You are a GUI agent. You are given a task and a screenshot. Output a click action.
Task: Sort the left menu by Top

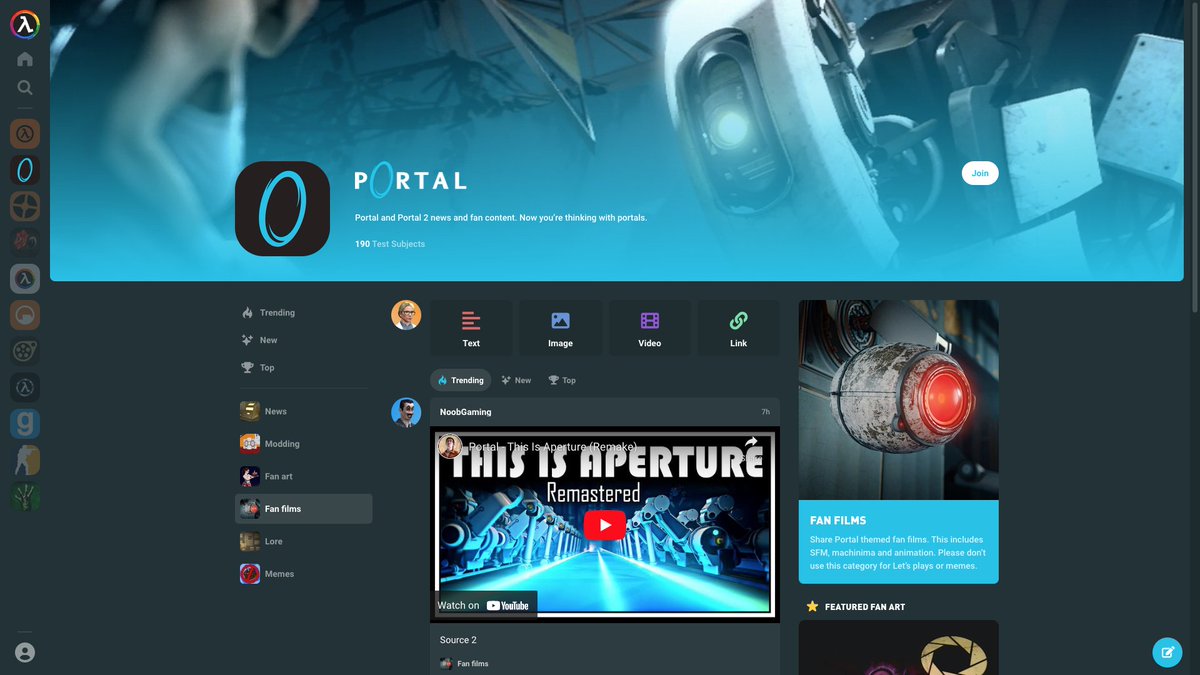(258, 367)
